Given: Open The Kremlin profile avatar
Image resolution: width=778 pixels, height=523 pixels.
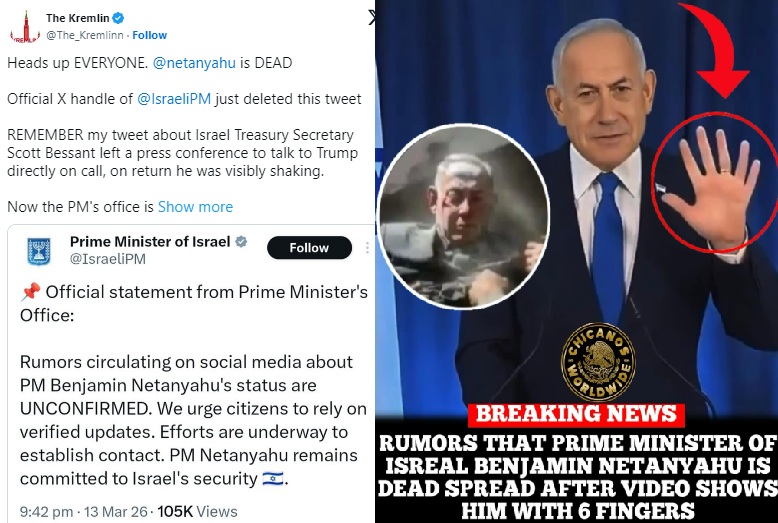Looking at the screenshot, I should tap(25, 27).
